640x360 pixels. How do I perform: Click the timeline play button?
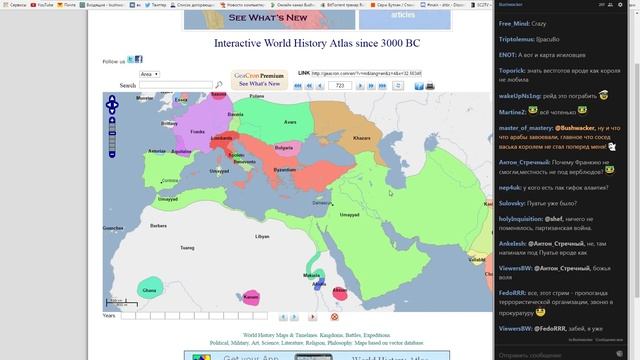tap(313, 317)
